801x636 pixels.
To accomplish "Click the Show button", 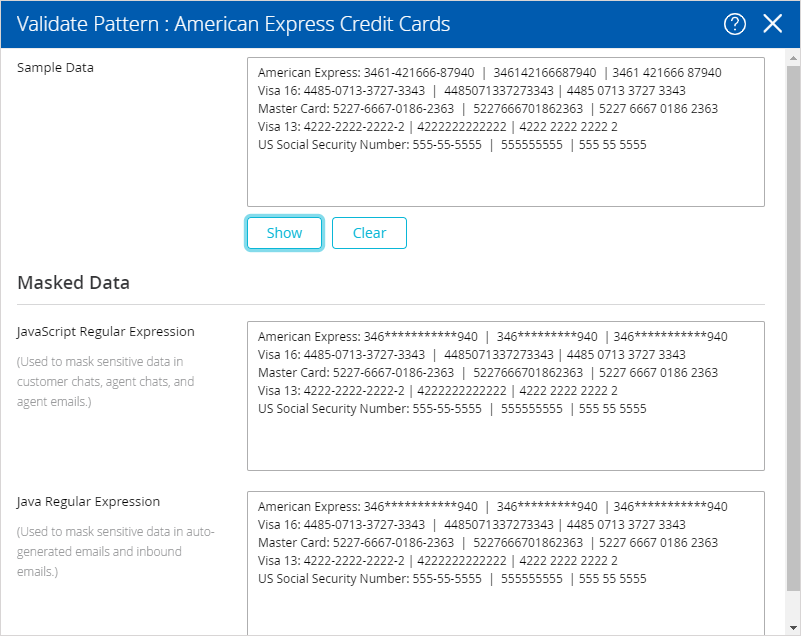I will point(284,233).
